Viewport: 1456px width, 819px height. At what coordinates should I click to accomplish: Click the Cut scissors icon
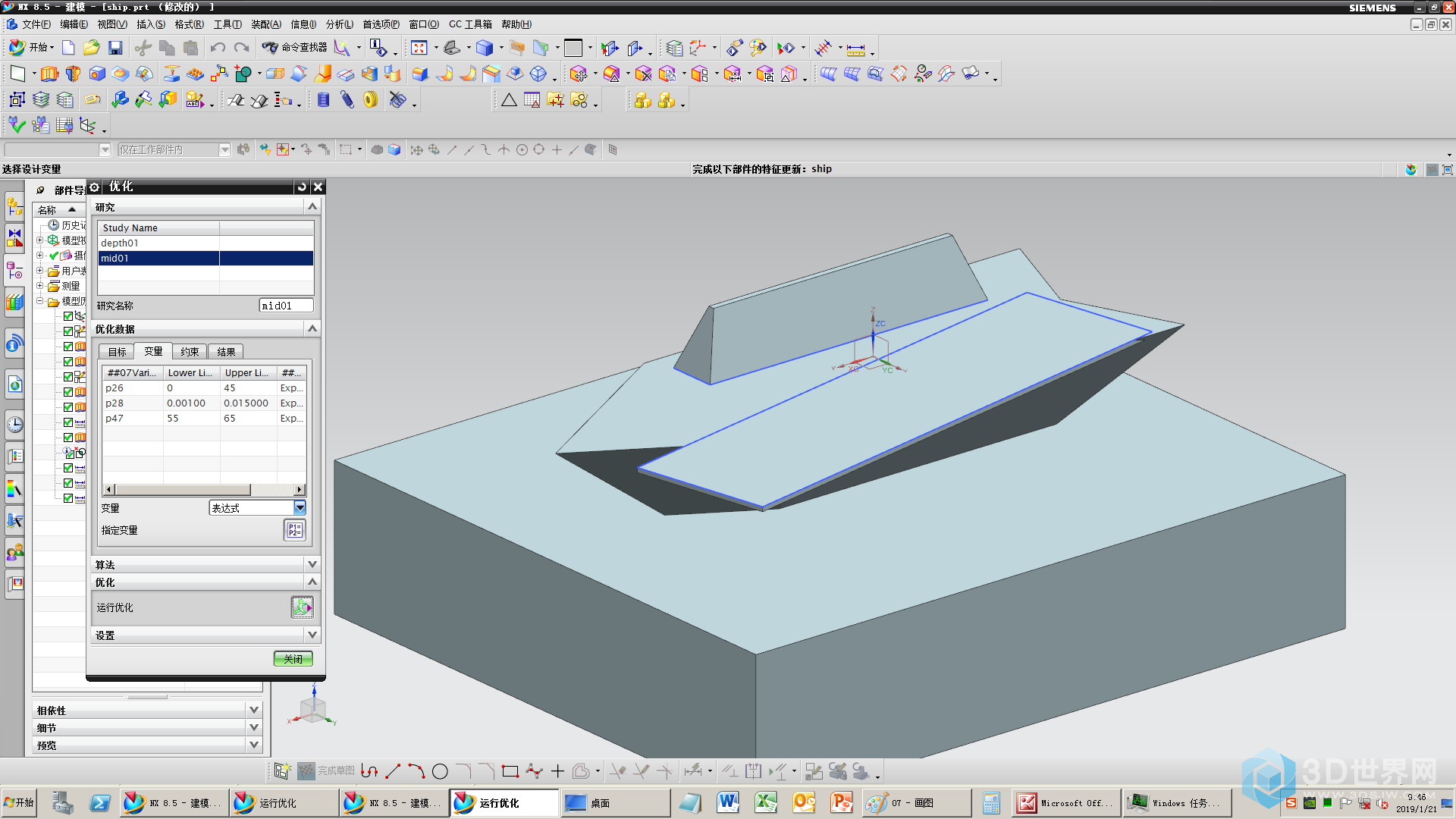(x=143, y=49)
